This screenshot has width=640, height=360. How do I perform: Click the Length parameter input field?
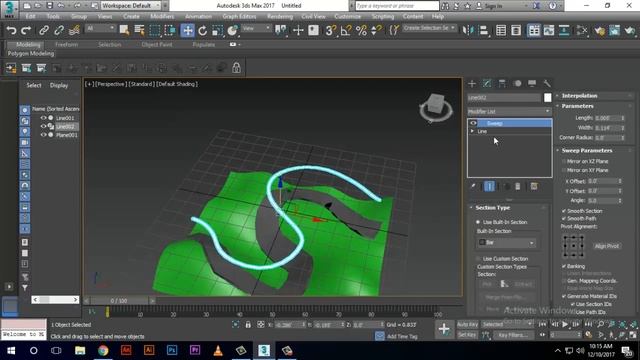pyautogui.click(x=607, y=118)
